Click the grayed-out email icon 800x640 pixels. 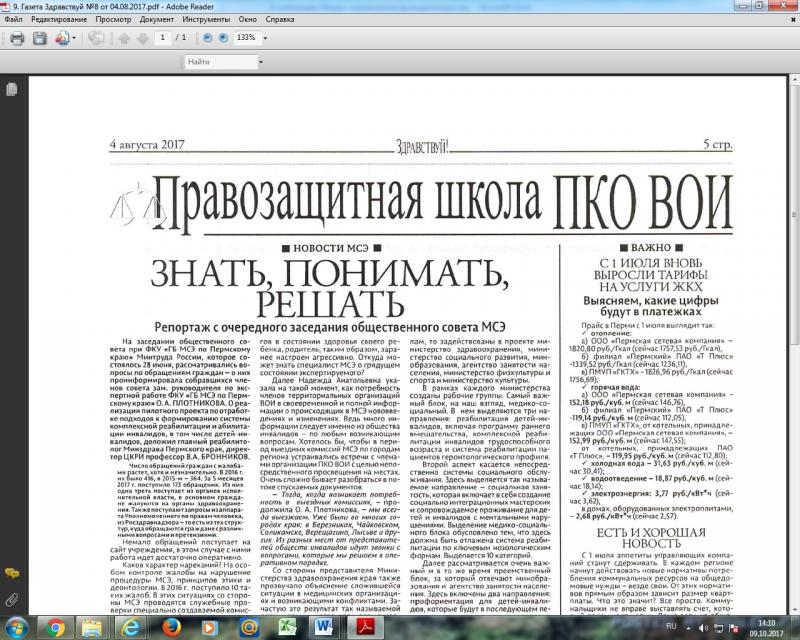pos(96,38)
